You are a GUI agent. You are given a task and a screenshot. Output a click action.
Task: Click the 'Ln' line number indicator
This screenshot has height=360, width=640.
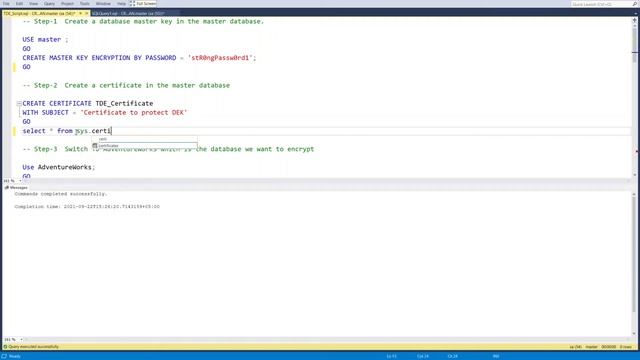pos(391,356)
